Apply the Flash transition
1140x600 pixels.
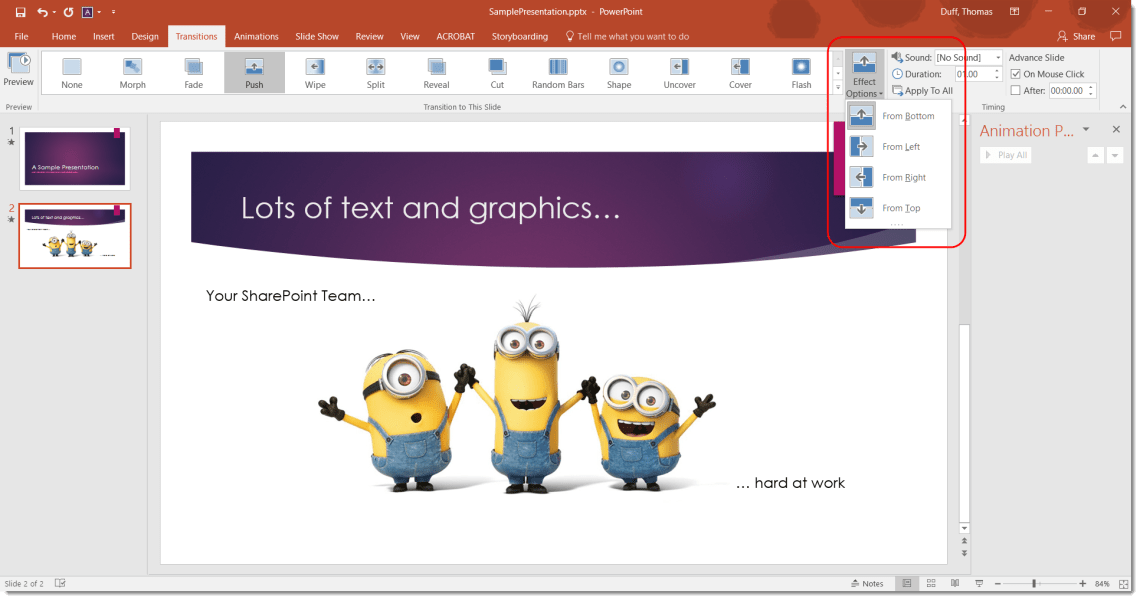(801, 70)
